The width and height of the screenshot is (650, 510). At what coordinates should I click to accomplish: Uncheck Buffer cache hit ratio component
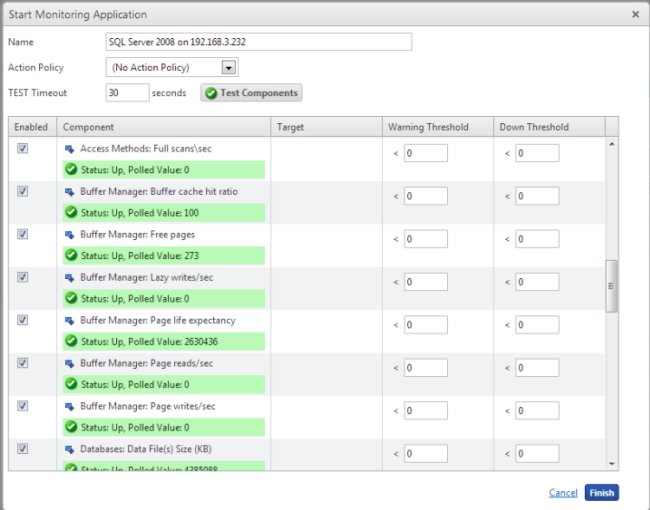point(22,191)
